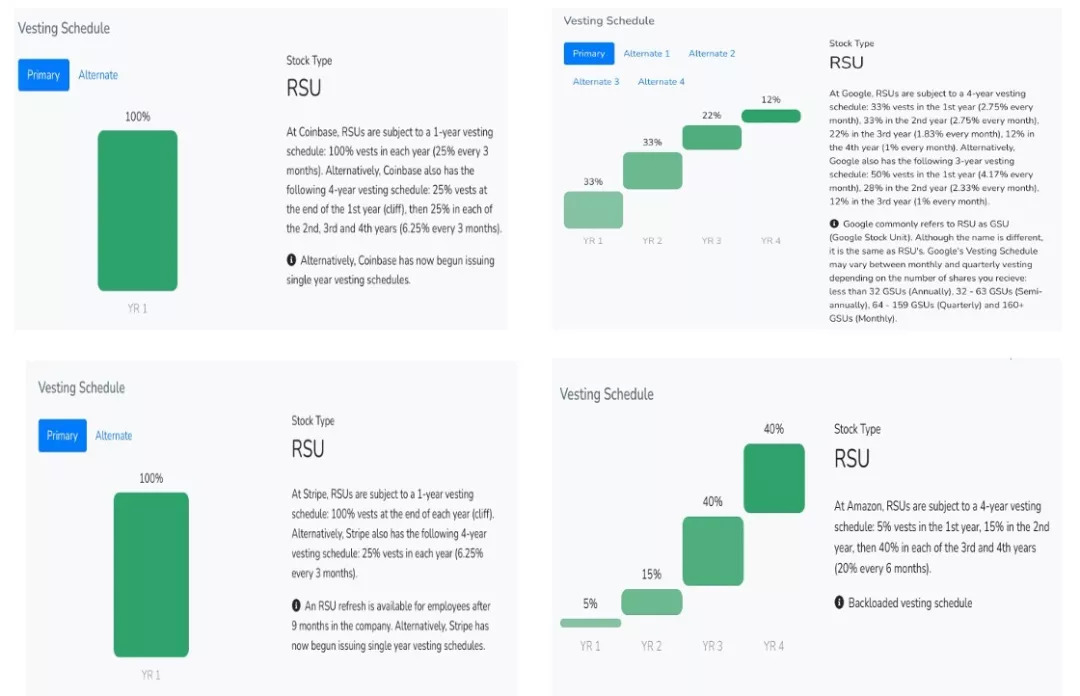Screen dimensions: 1080x696
Task: Click Google's 12% YR 4 vesting bar
Action: pyautogui.click(x=770, y=116)
